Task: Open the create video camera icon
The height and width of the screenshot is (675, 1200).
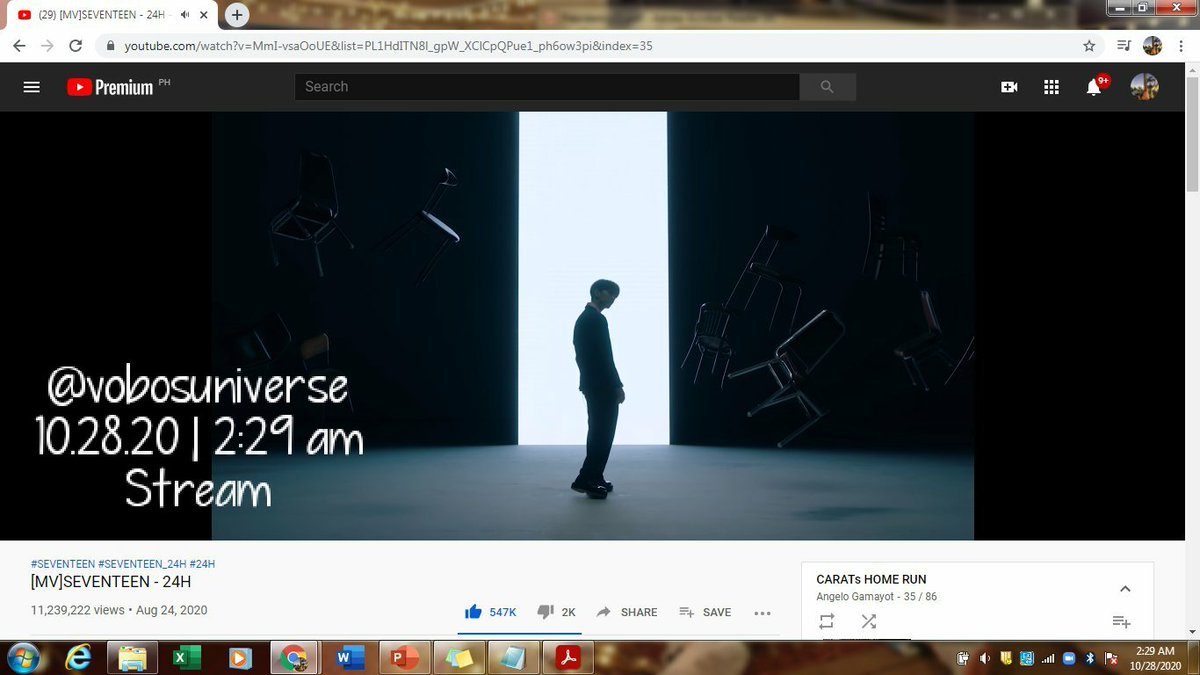Action: [1009, 87]
